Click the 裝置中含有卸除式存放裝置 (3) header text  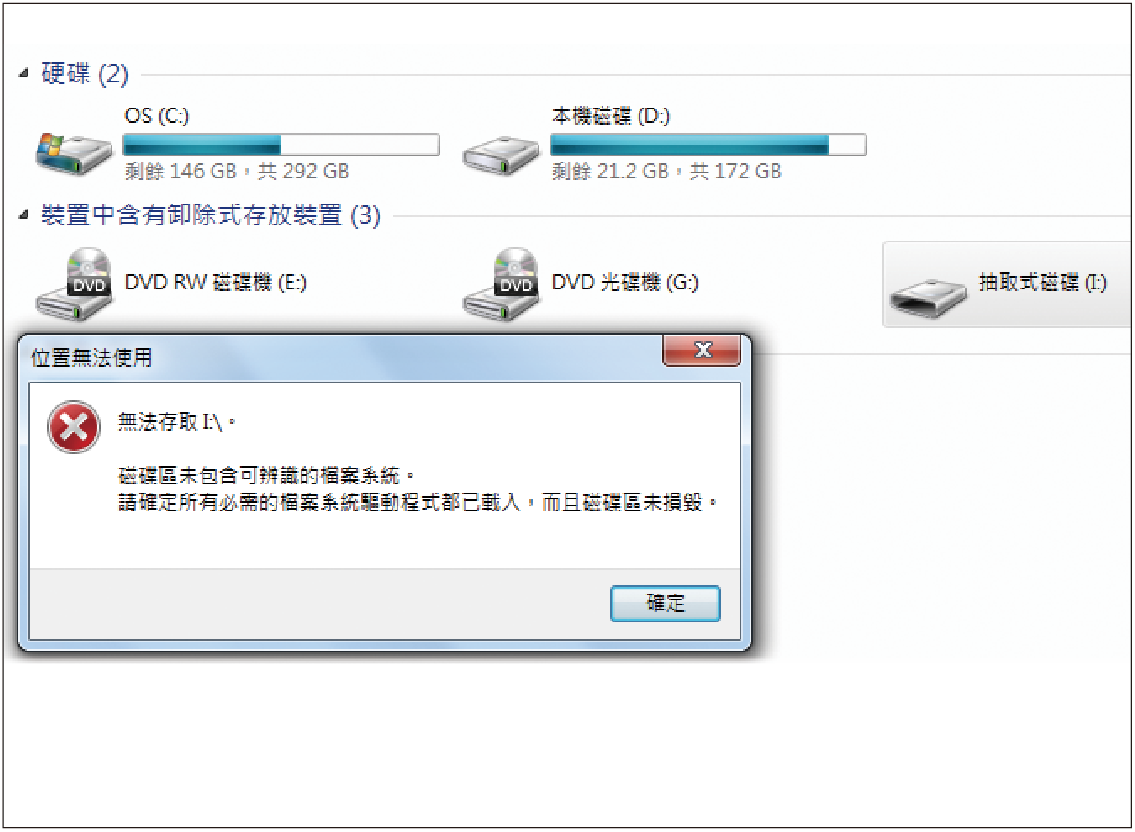pyautogui.click(x=211, y=215)
